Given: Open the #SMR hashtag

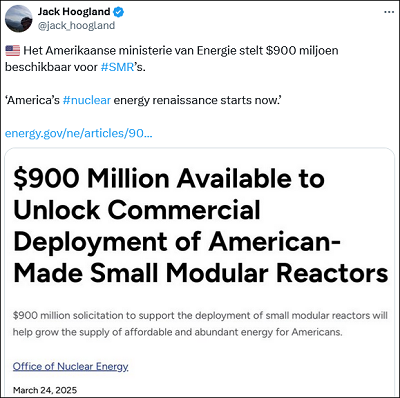Looking at the screenshot, I should (x=117, y=67).
